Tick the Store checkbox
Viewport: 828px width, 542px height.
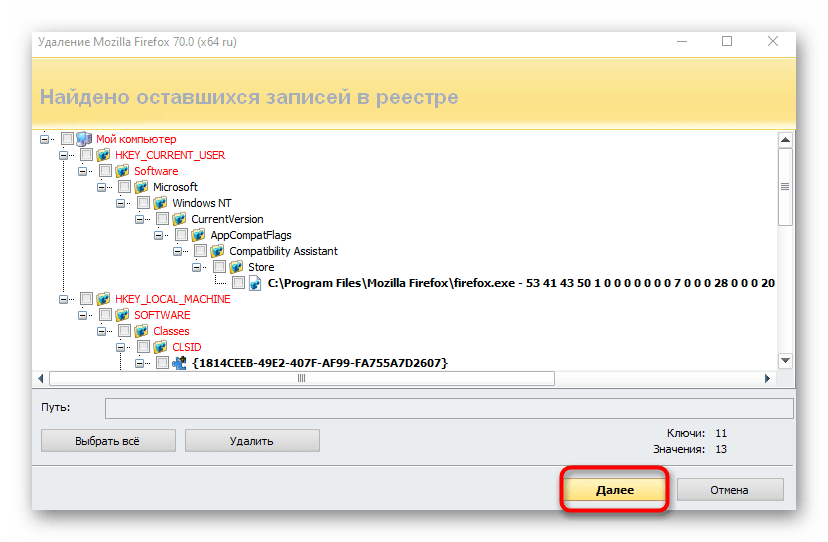220,267
